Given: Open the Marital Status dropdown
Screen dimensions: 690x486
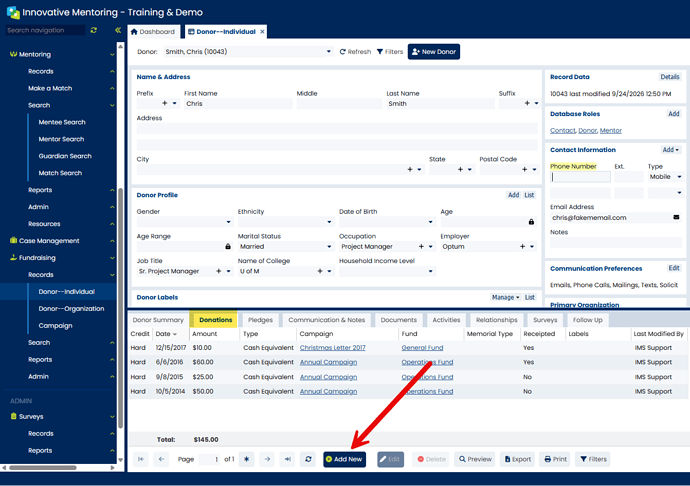Looking at the screenshot, I should [329, 247].
